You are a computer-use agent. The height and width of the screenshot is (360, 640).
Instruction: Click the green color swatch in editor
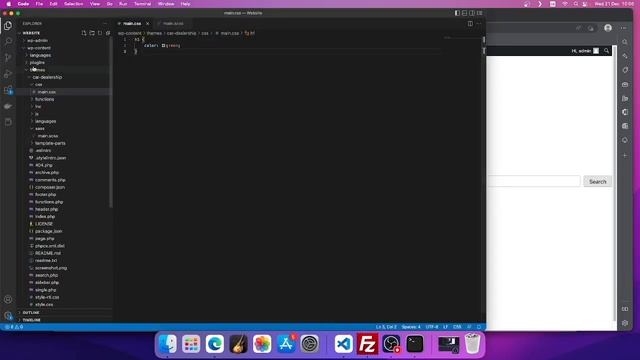pyautogui.click(x=163, y=46)
